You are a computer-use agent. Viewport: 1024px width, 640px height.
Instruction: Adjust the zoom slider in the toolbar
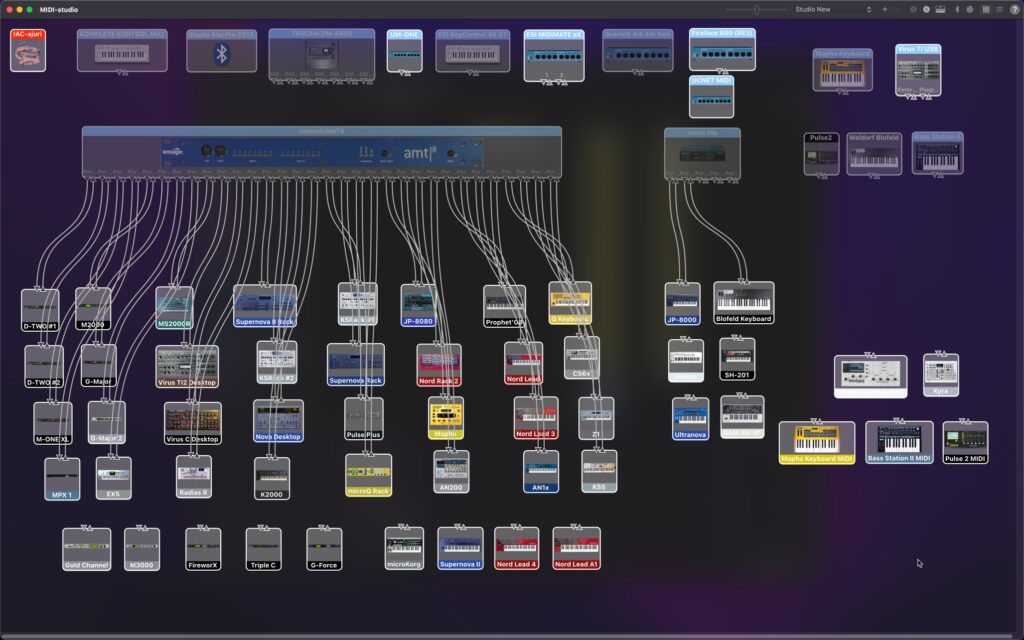[757, 9]
